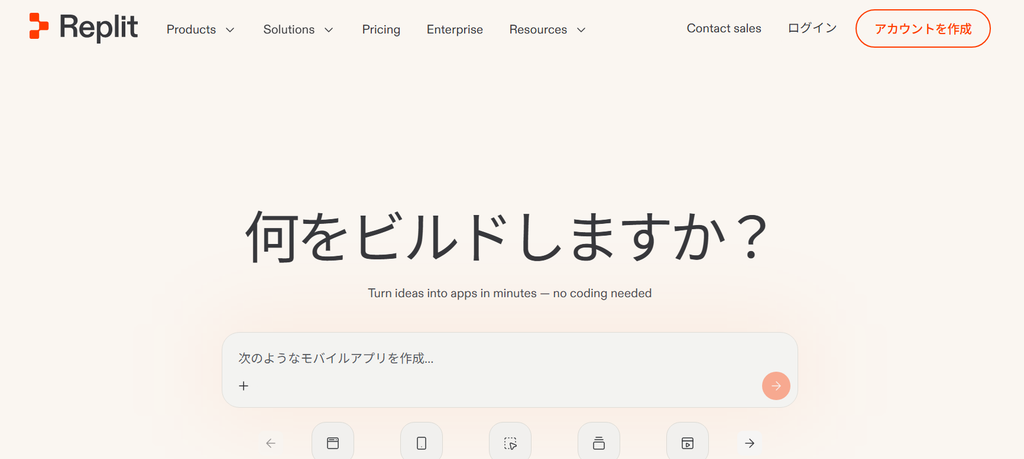The height and width of the screenshot is (459, 1024).
Task: Click the left arrow of category carousel
Action: pos(271,443)
